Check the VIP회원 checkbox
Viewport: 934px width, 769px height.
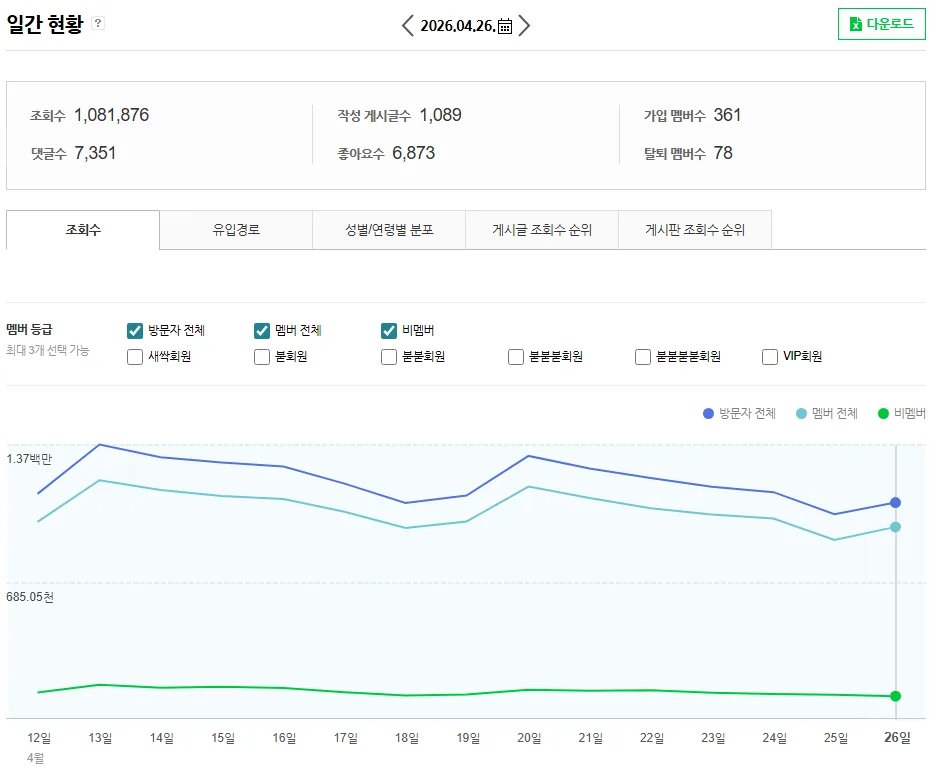pos(769,357)
